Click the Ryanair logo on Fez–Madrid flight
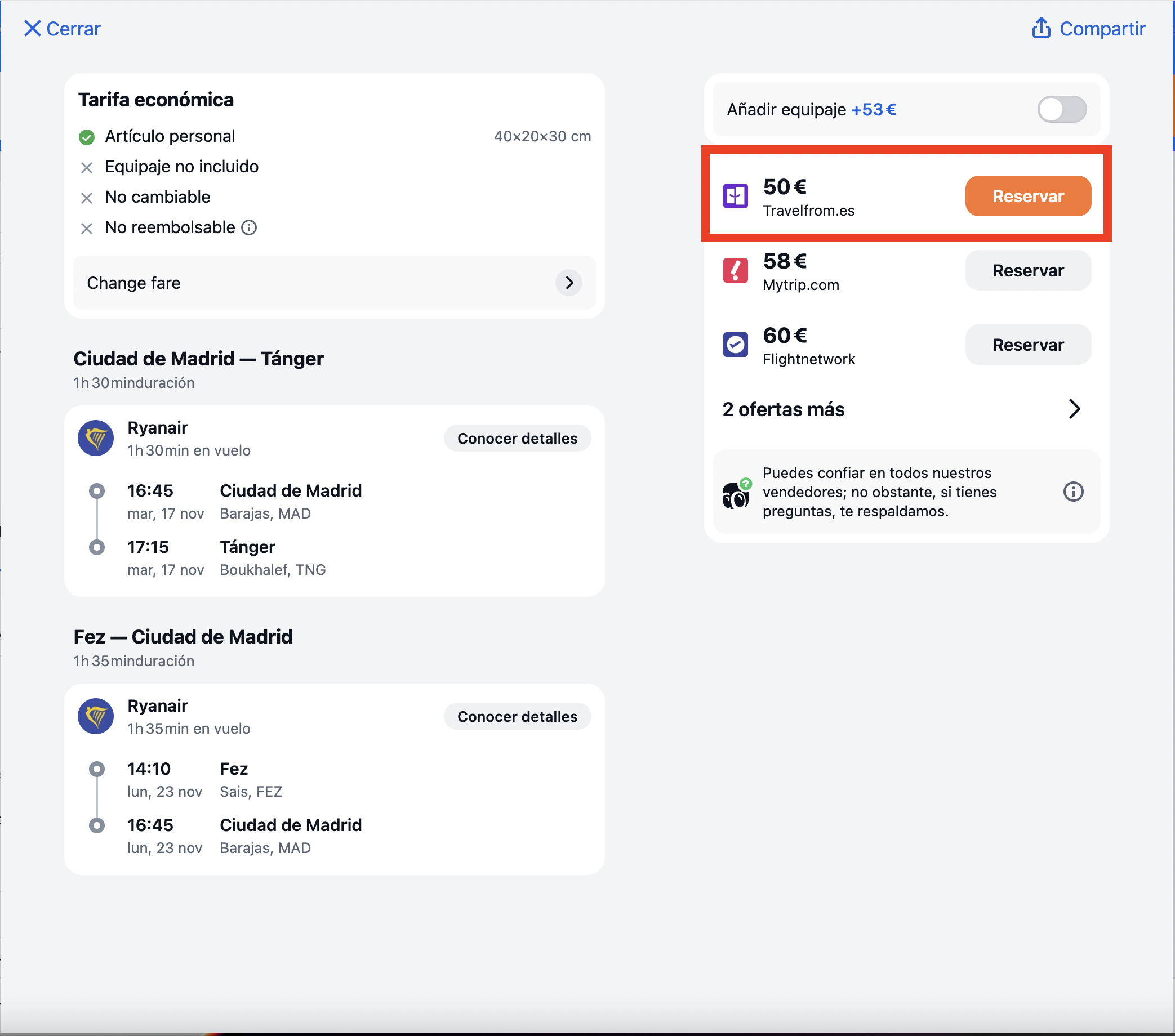This screenshot has width=1175, height=1036. (x=95, y=716)
